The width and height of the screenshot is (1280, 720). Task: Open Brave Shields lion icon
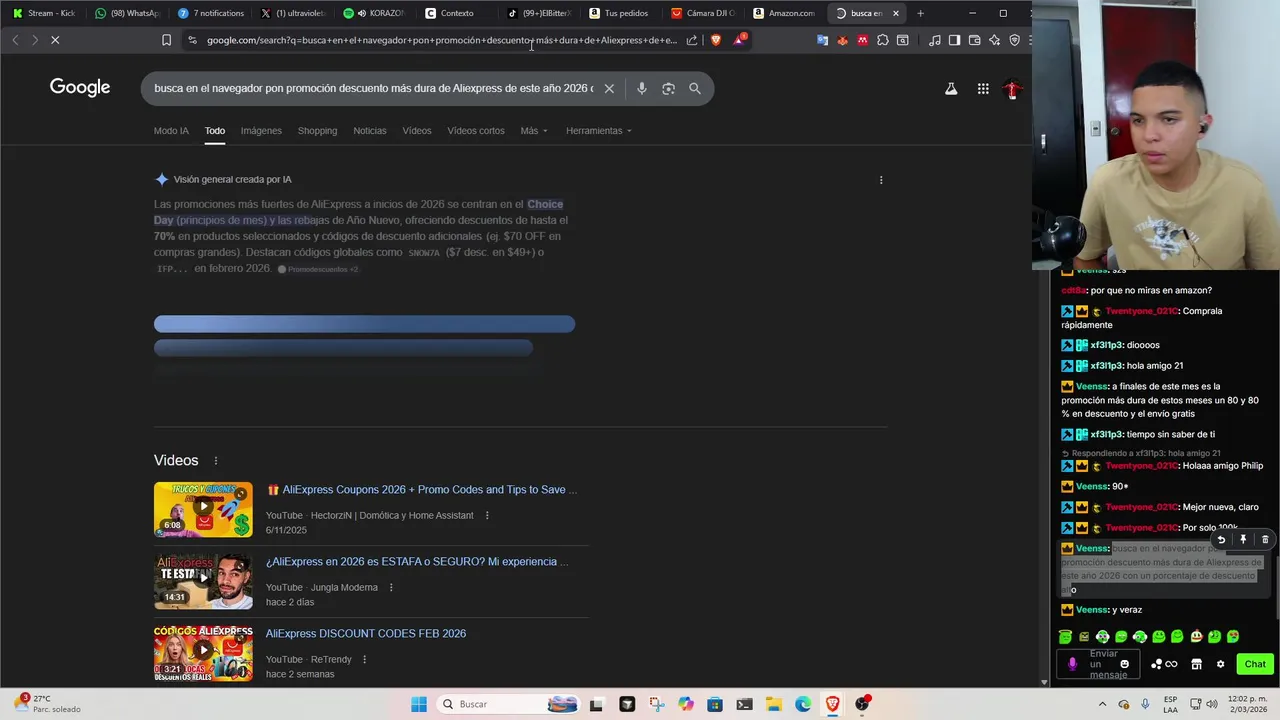click(x=716, y=40)
